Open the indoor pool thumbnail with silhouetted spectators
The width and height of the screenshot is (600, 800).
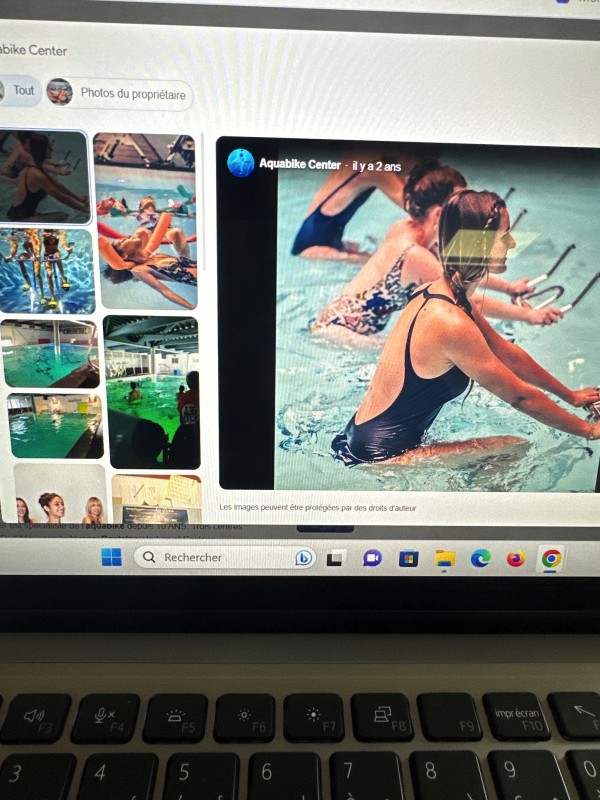(151, 392)
